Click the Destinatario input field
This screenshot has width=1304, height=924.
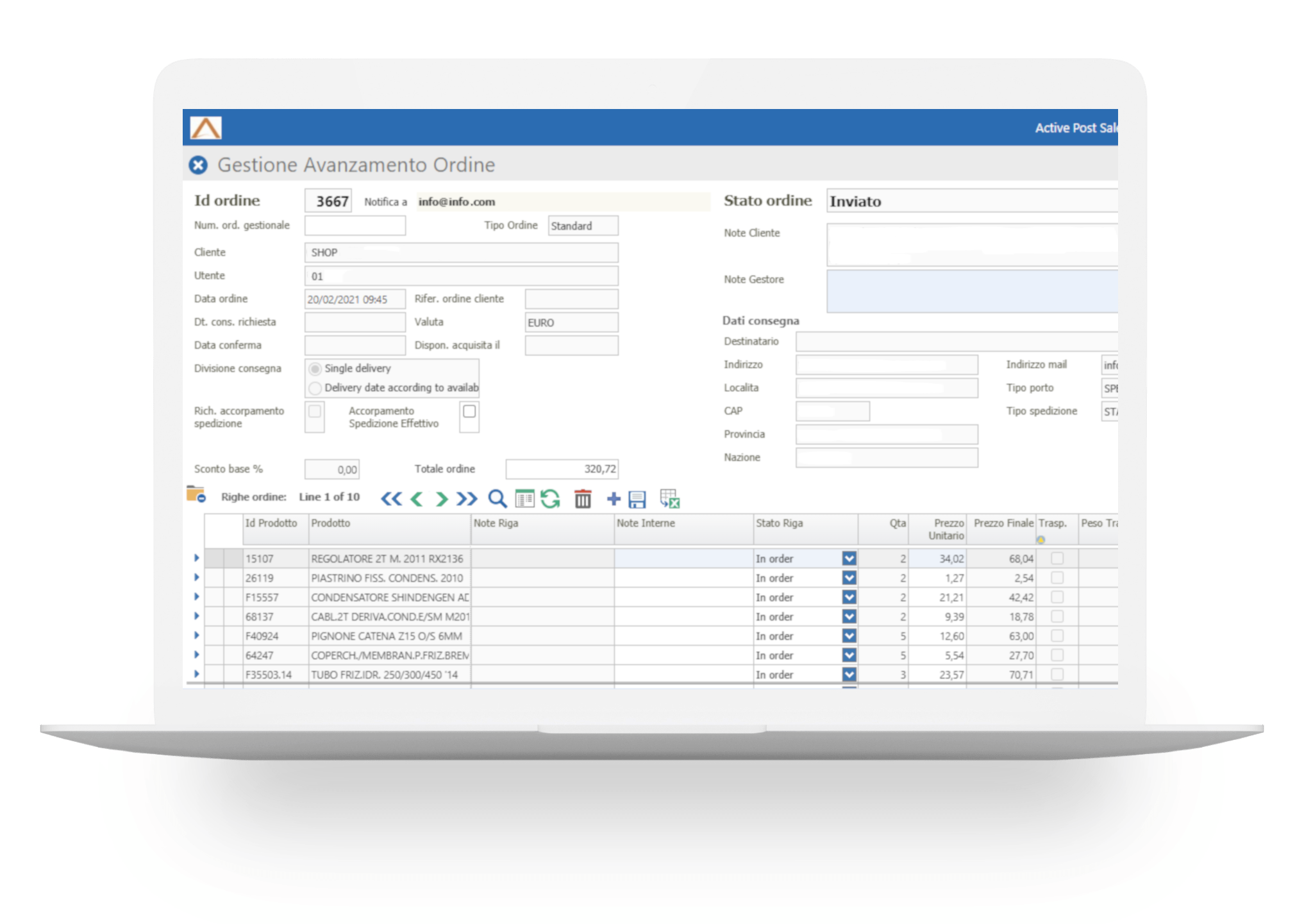tap(957, 342)
